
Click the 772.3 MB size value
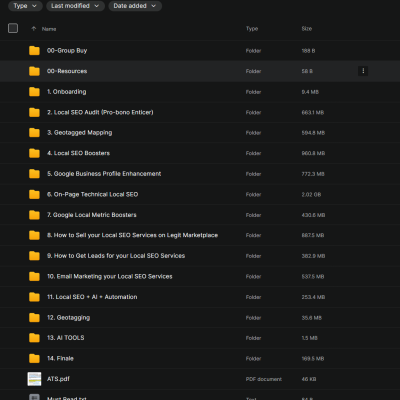point(313,174)
